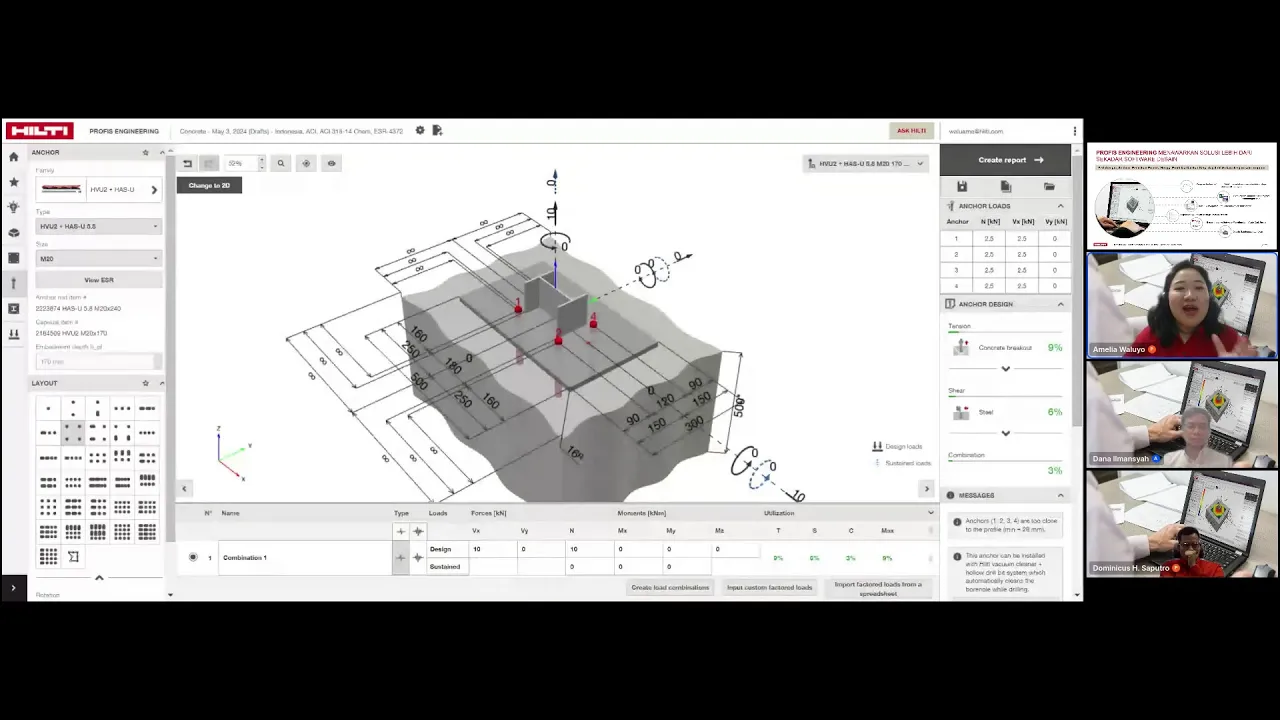Screen dimensions: 1280x720
Task: Collapse left panel with arrow in viewport
Action: [x=184, y=488]
